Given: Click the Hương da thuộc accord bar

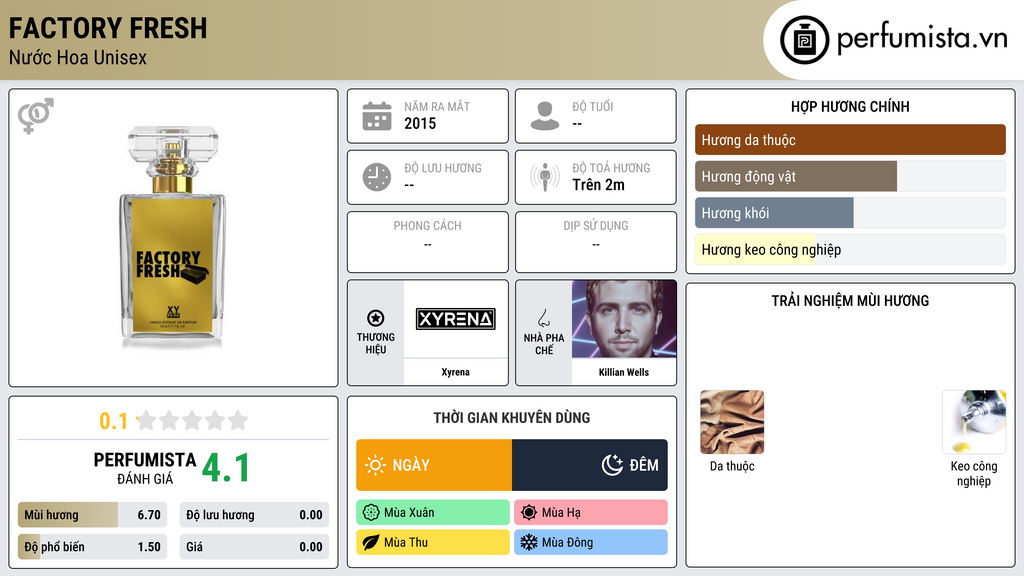Looking at the screenshot, I should [850, 140].
